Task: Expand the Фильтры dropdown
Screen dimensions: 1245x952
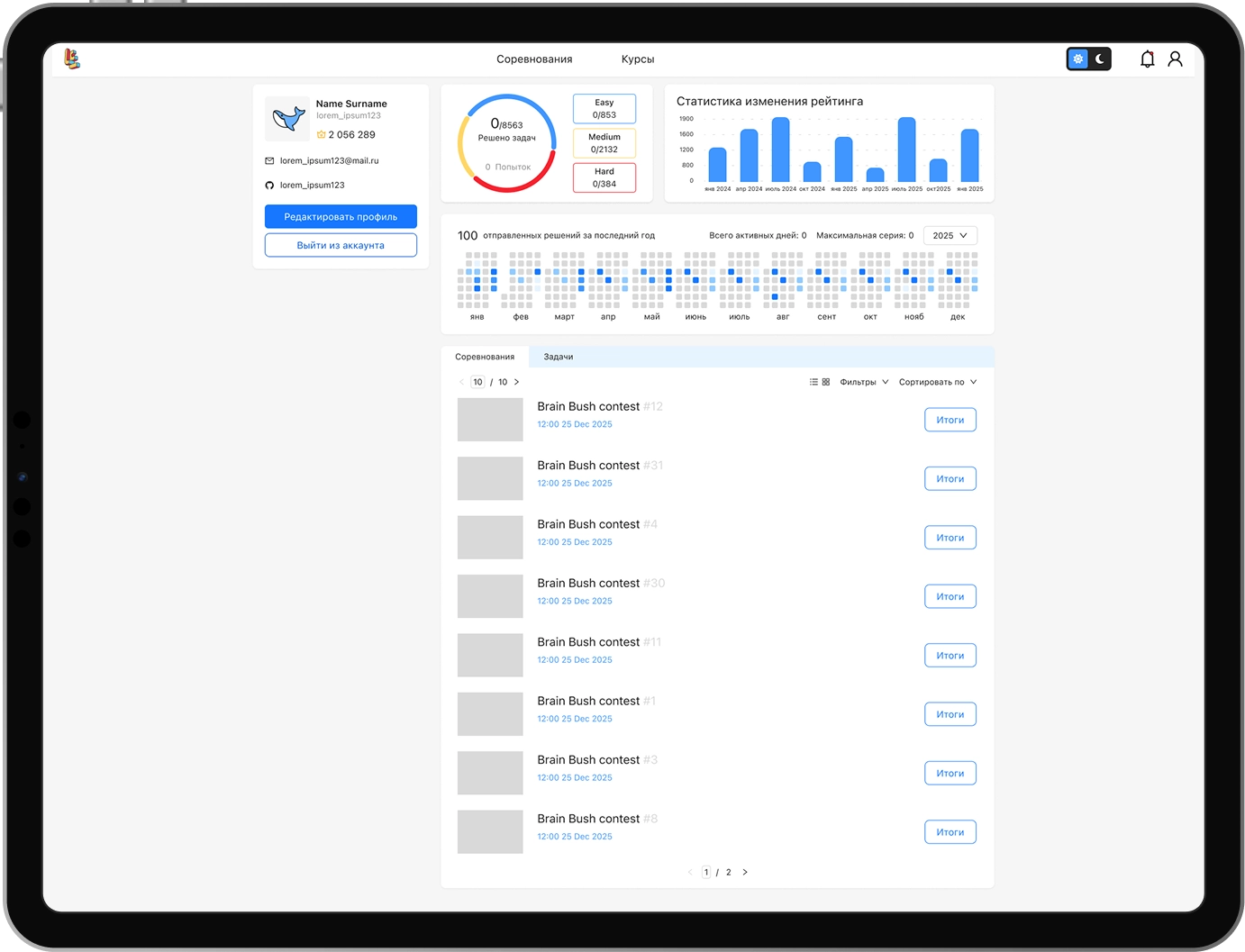Action: 864,382
